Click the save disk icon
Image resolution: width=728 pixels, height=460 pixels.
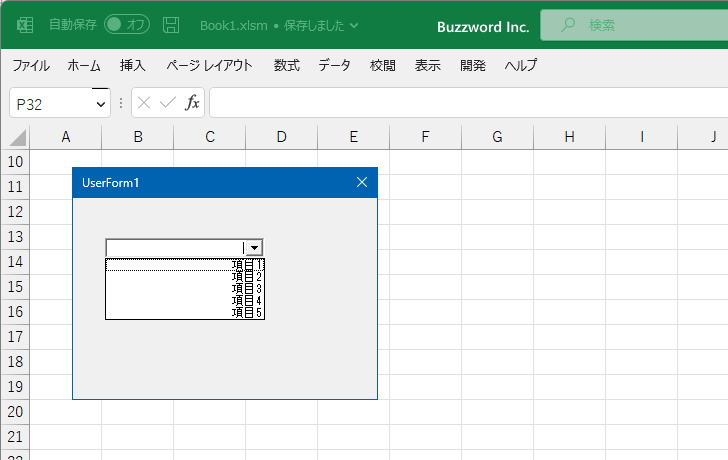[x=171, y=25]
